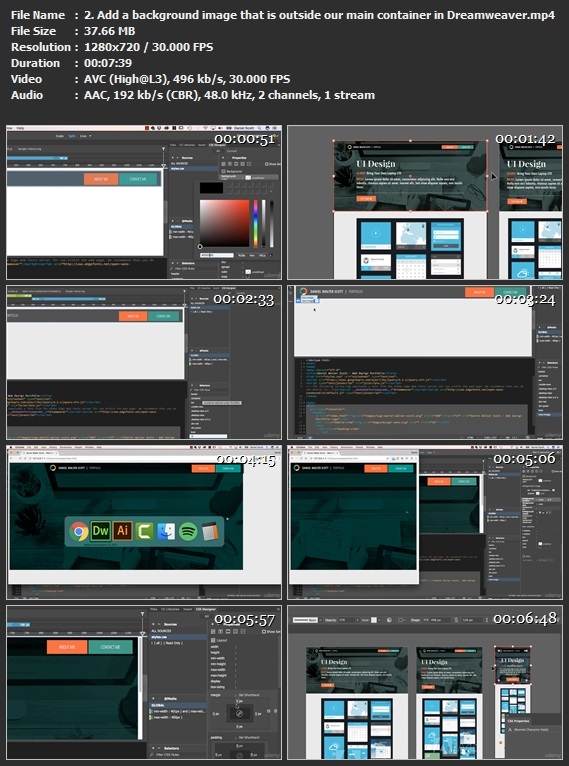Image resolution: width=569 pixels, height=766 pixels.
Task: Select the Spotify icon in the app switcher
Action: coord(188,532)
